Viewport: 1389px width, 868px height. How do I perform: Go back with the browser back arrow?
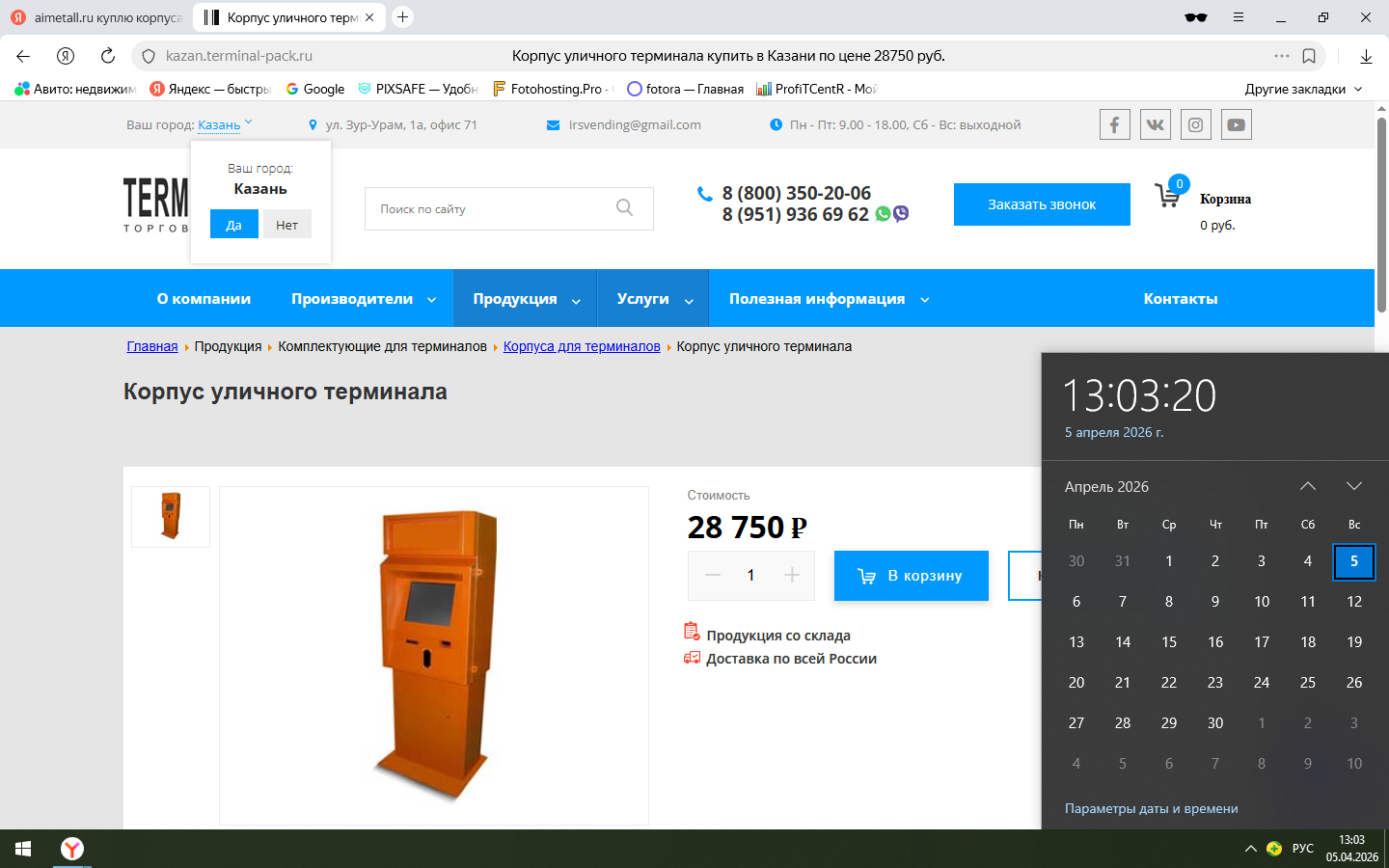(x=23, y=56)
